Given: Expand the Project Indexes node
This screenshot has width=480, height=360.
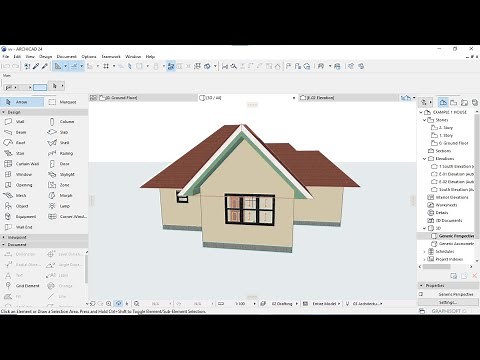Looking at the screenshot, I should pyautogui.click(x=424, y=259).
